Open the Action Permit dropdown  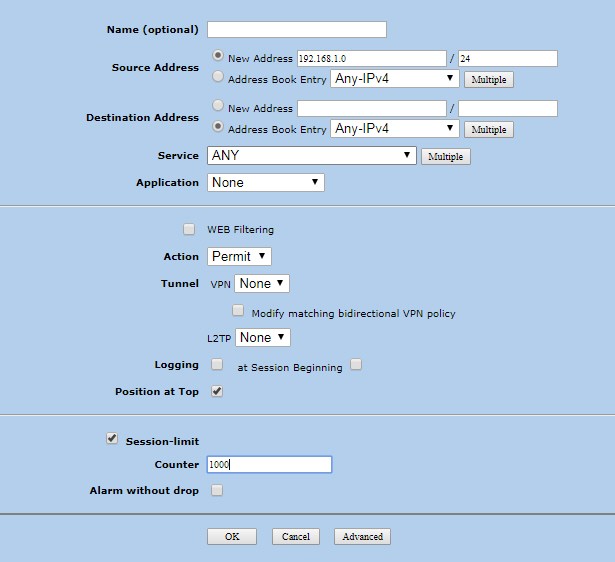coord(239,256)
